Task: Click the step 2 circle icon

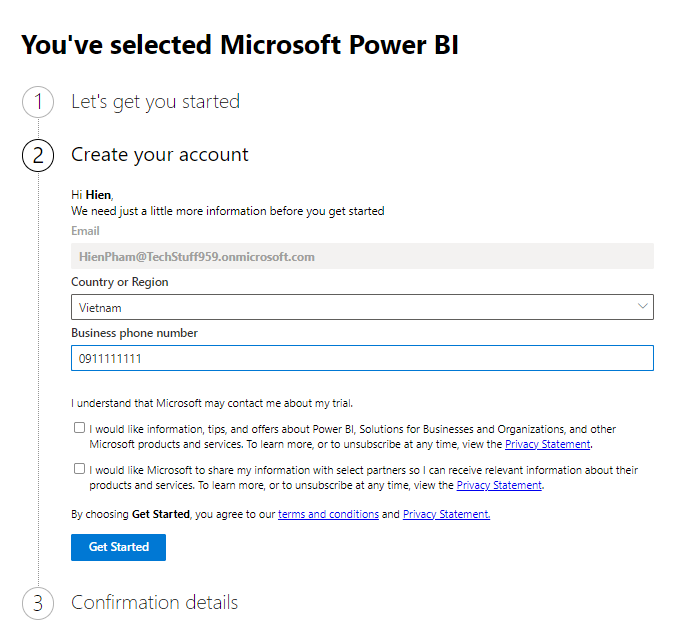Action: [x=38, y=155]
